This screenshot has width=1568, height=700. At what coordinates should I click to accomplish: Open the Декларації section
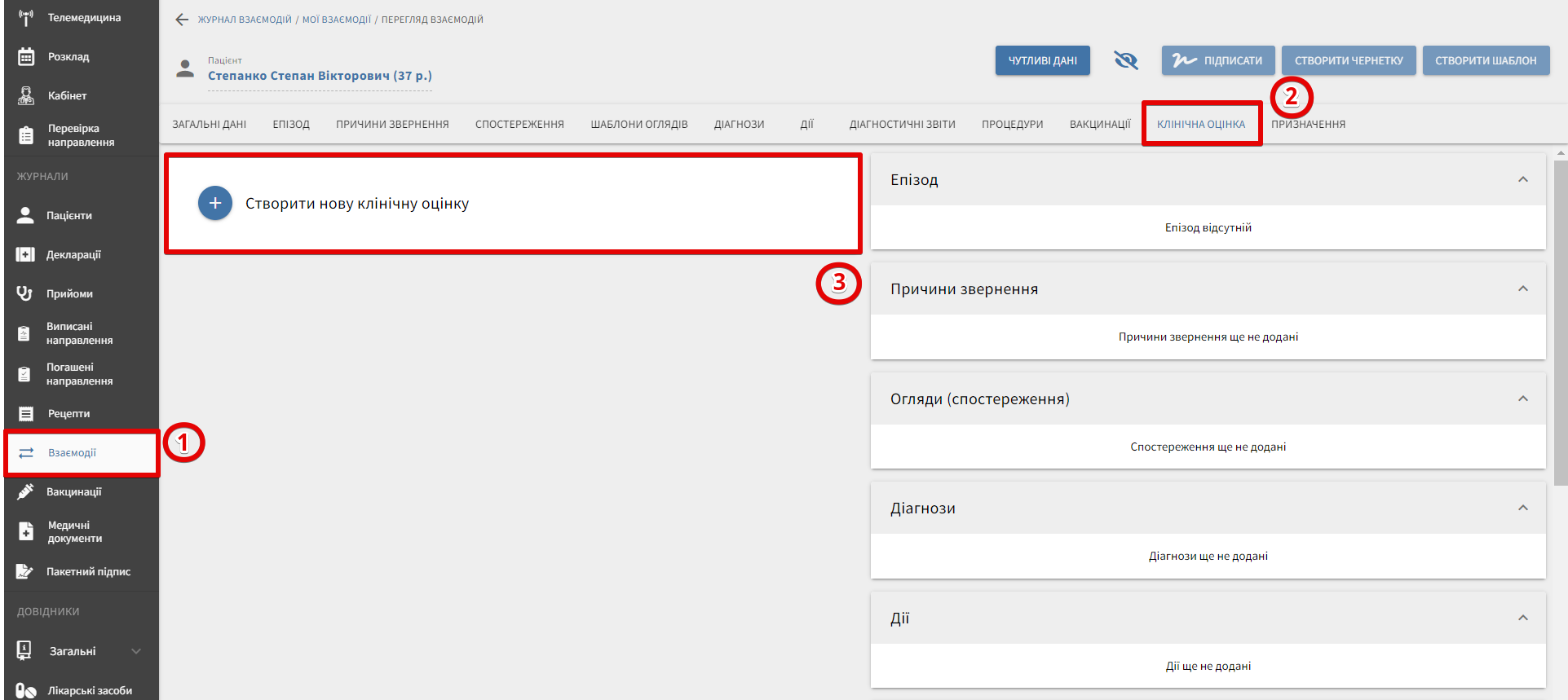(x=73, y=255)
